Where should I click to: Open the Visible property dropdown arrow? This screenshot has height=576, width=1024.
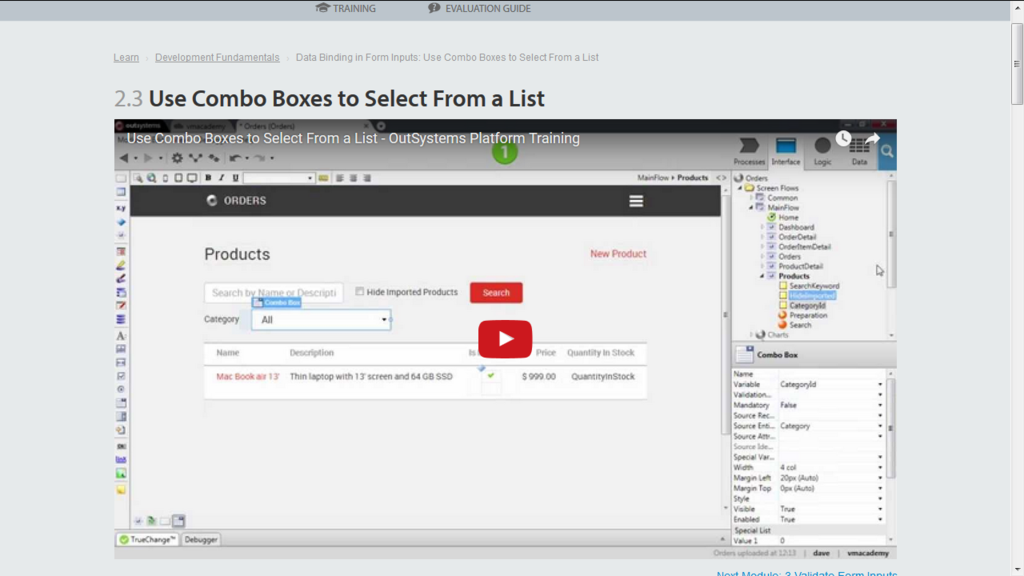point(880,509)
